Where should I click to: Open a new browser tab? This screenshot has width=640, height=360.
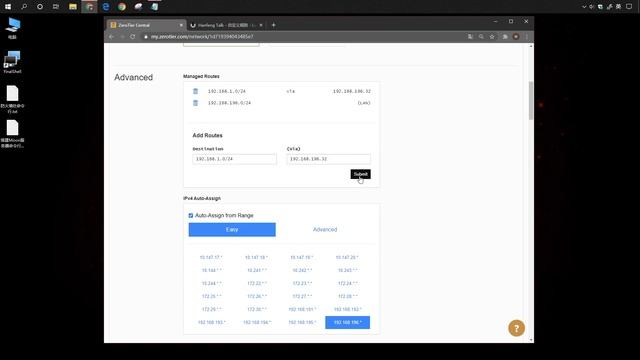(x=273, y=25)
